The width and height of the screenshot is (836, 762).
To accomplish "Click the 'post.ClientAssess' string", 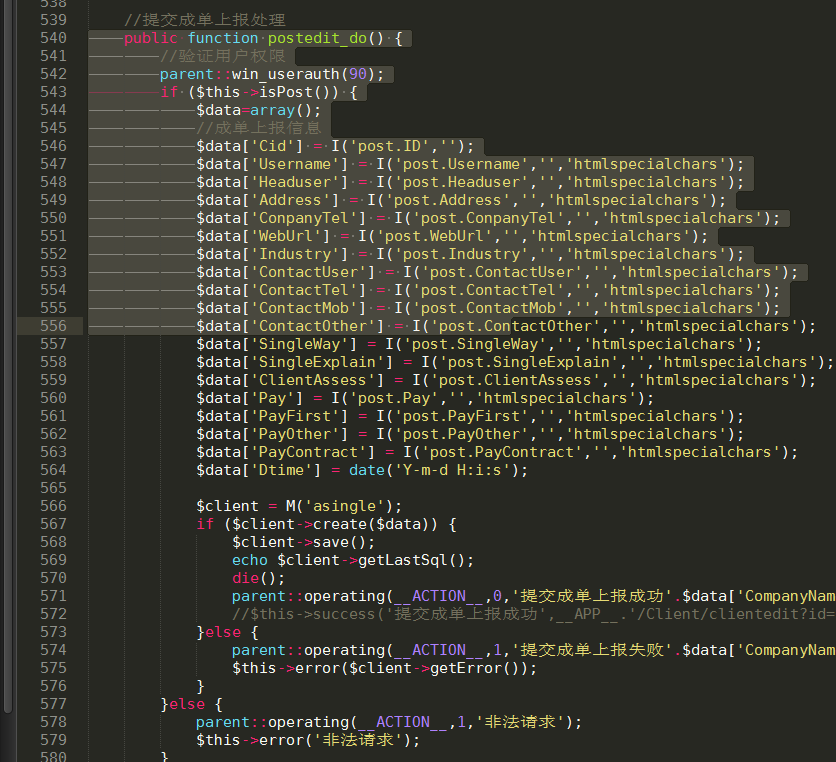I will coord(515,380).
